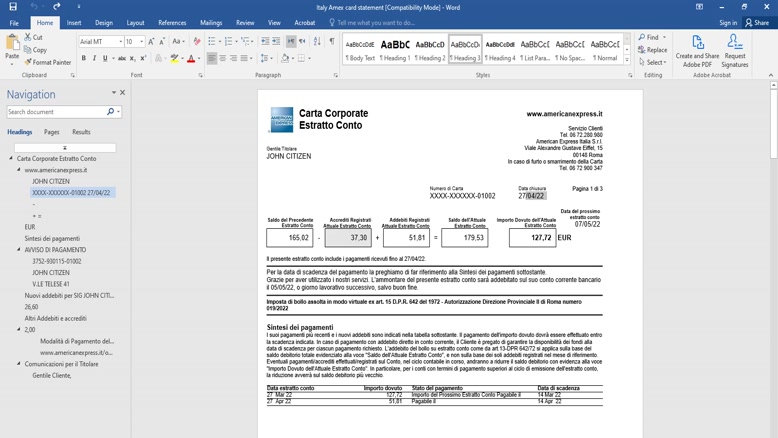Toggle bold formatting
This screenshot has width=778, height=438.
point(84,59)
